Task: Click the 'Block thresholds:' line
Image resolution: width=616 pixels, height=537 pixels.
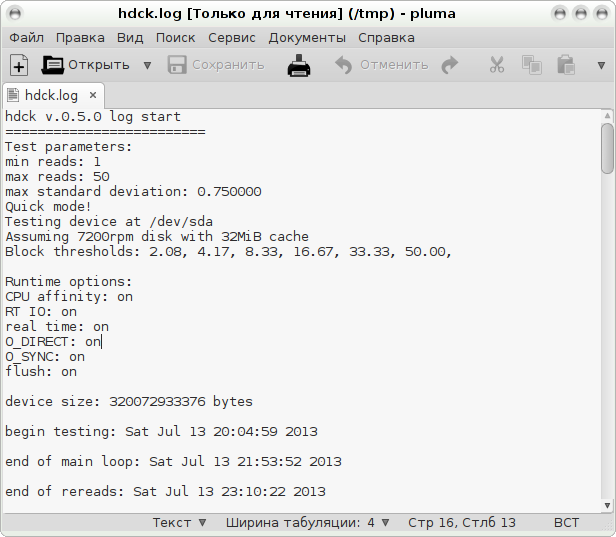Action: pyautogui.click(x=229, y=251)
